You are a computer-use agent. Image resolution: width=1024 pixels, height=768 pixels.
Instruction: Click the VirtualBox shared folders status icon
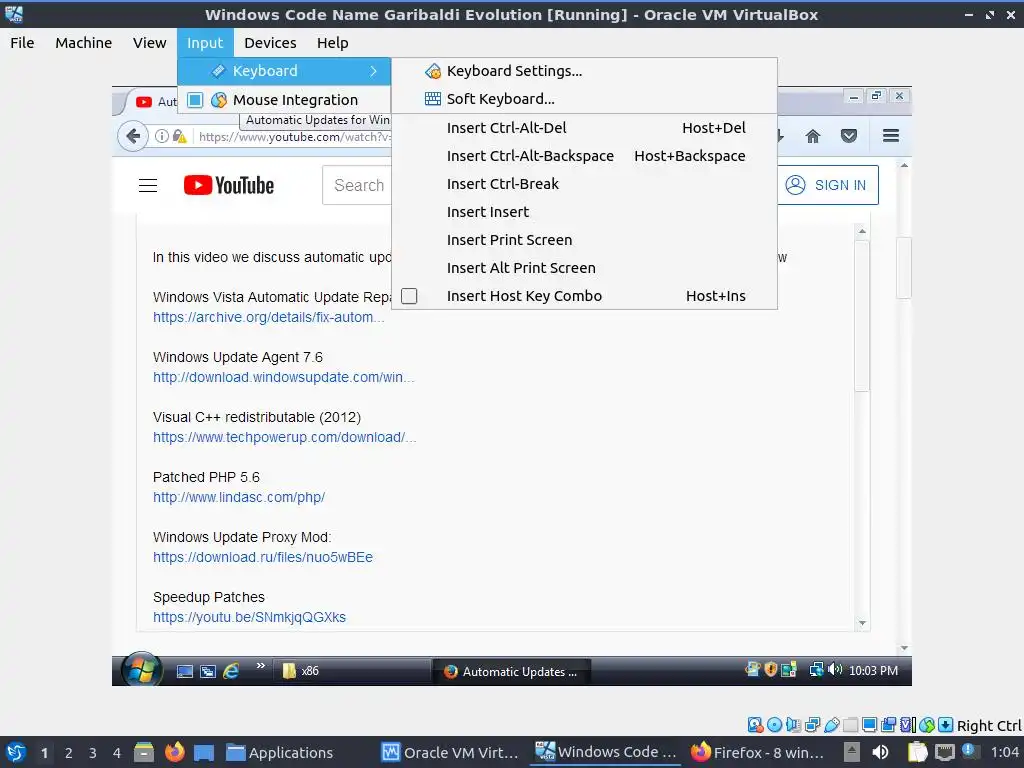(851, 725)
